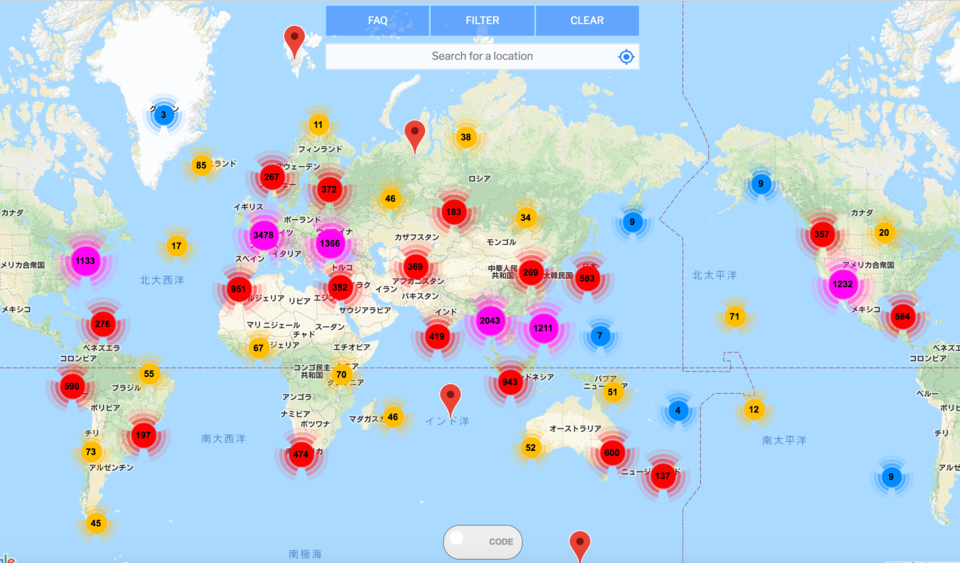Select the 583 cluster over Japan

pos(587,278)
